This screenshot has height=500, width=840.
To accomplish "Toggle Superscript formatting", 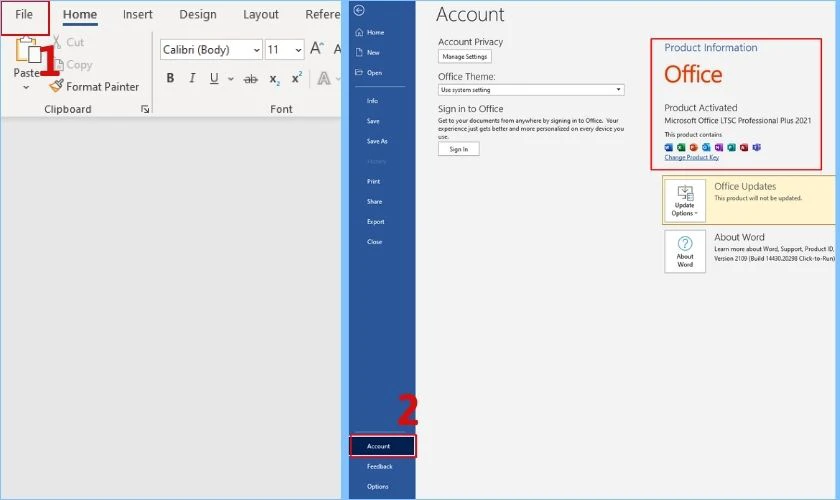I will (297, 78).
